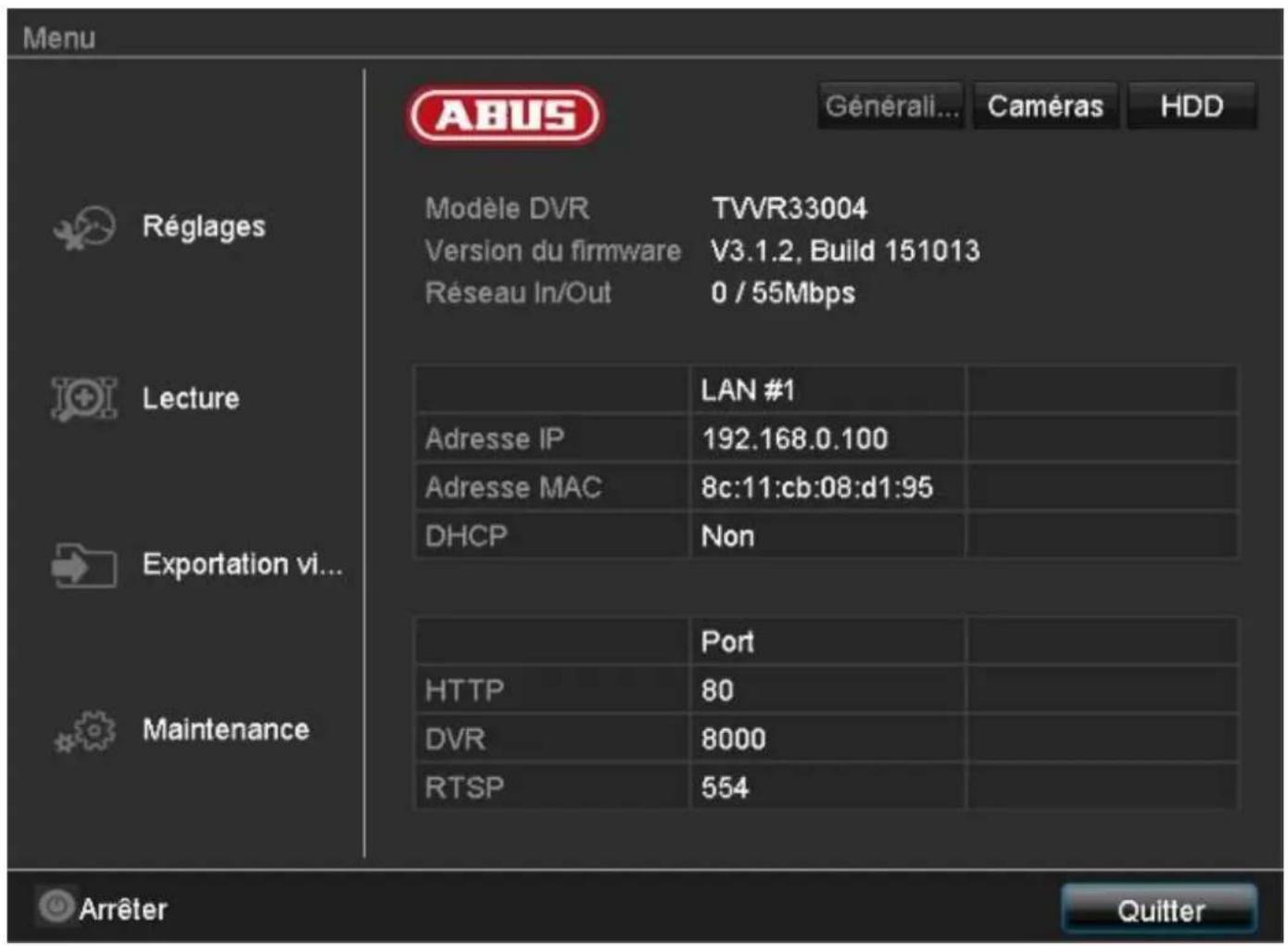Open the Lecture menu entry
Screen dimensions: 1288x946
[191, 398]
